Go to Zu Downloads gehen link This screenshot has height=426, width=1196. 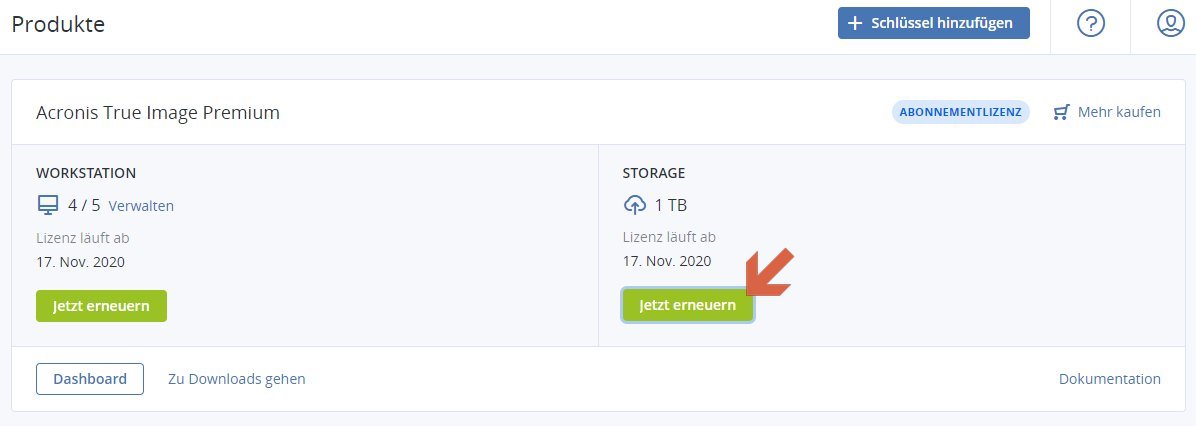click(x=236, y=379)
